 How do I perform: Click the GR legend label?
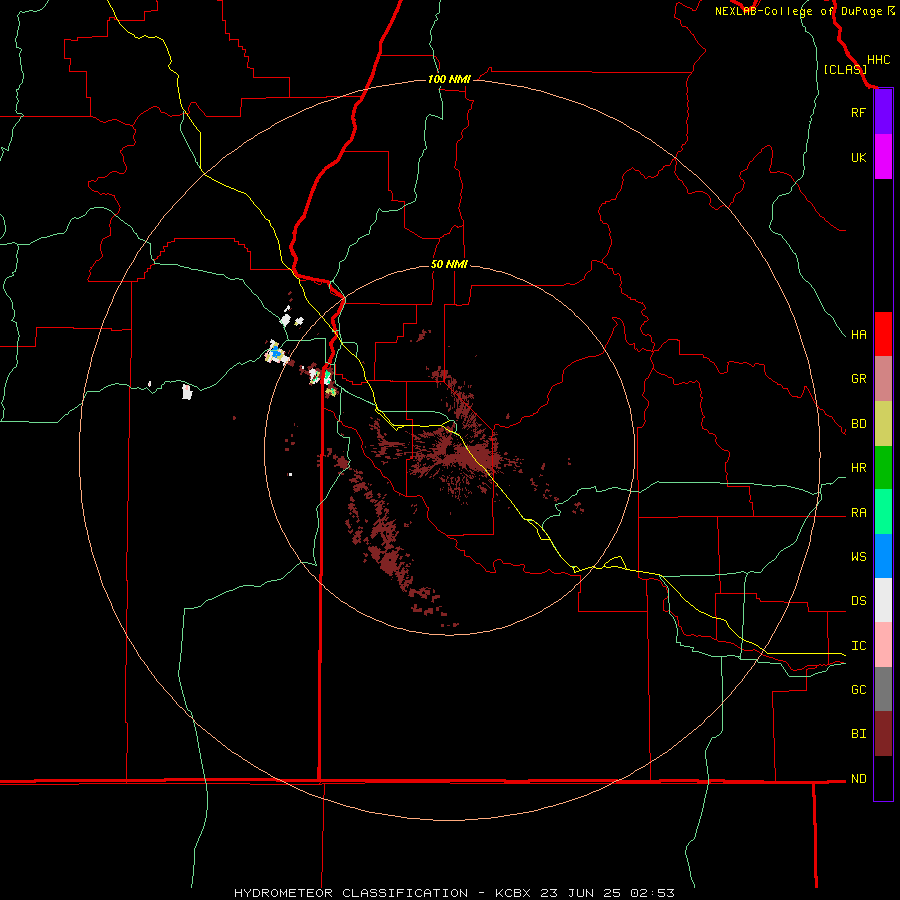pos(858,379)
